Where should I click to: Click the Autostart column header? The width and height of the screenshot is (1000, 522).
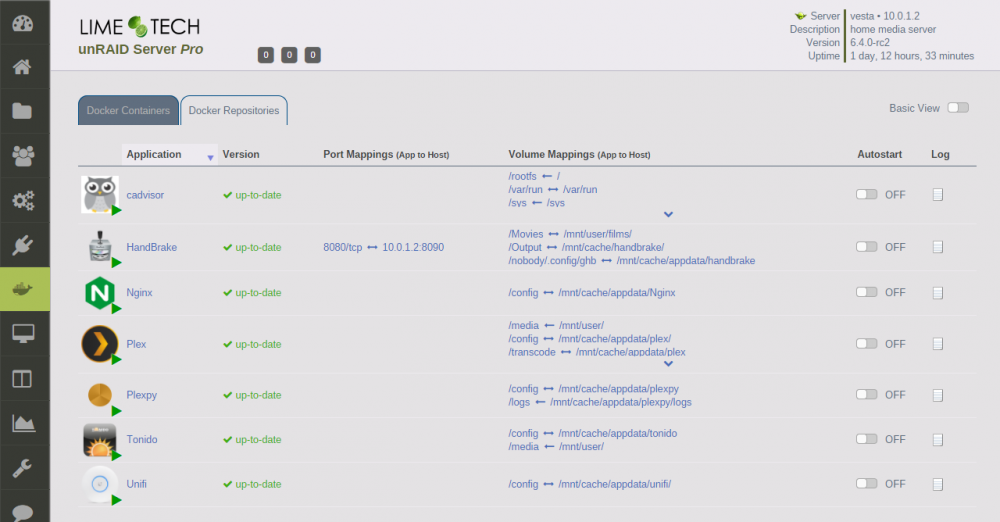(879, 154)
